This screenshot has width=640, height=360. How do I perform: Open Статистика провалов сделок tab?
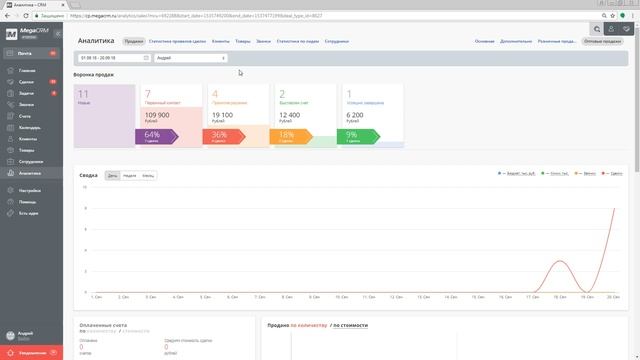[x=177, y=41]
